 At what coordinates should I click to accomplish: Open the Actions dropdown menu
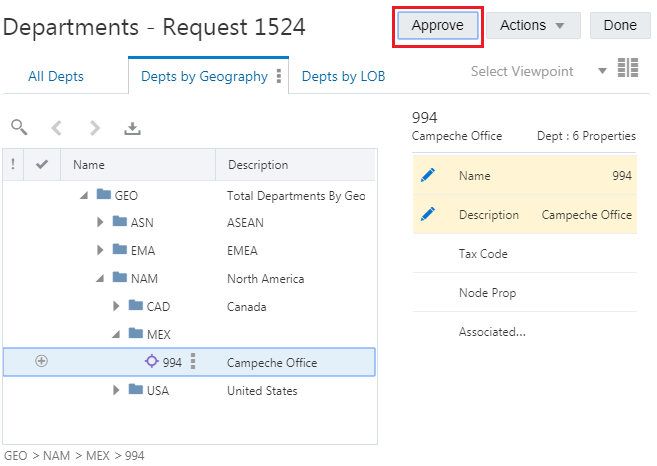point(533,26)
